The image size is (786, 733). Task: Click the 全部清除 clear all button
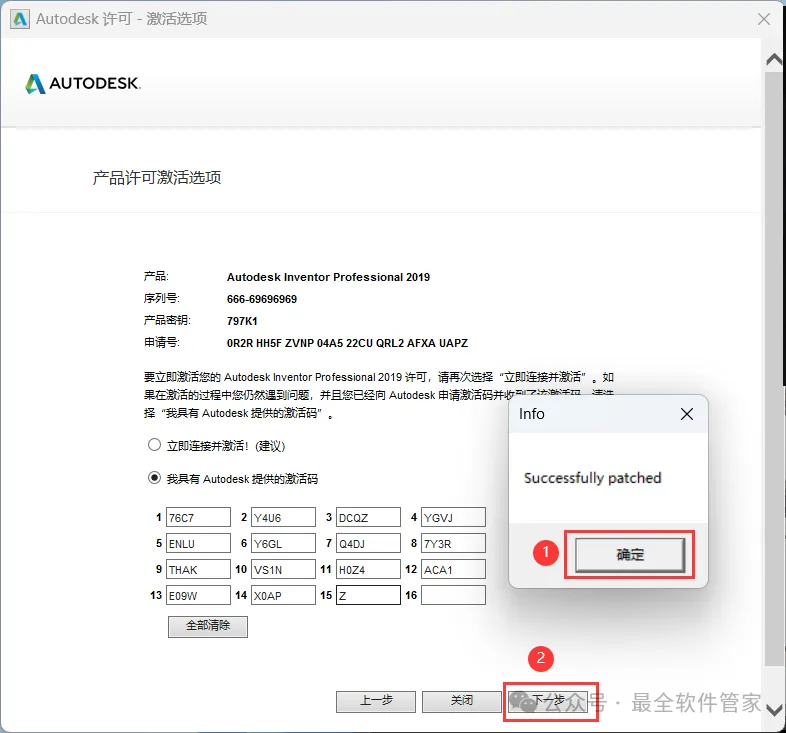point(208,626)
